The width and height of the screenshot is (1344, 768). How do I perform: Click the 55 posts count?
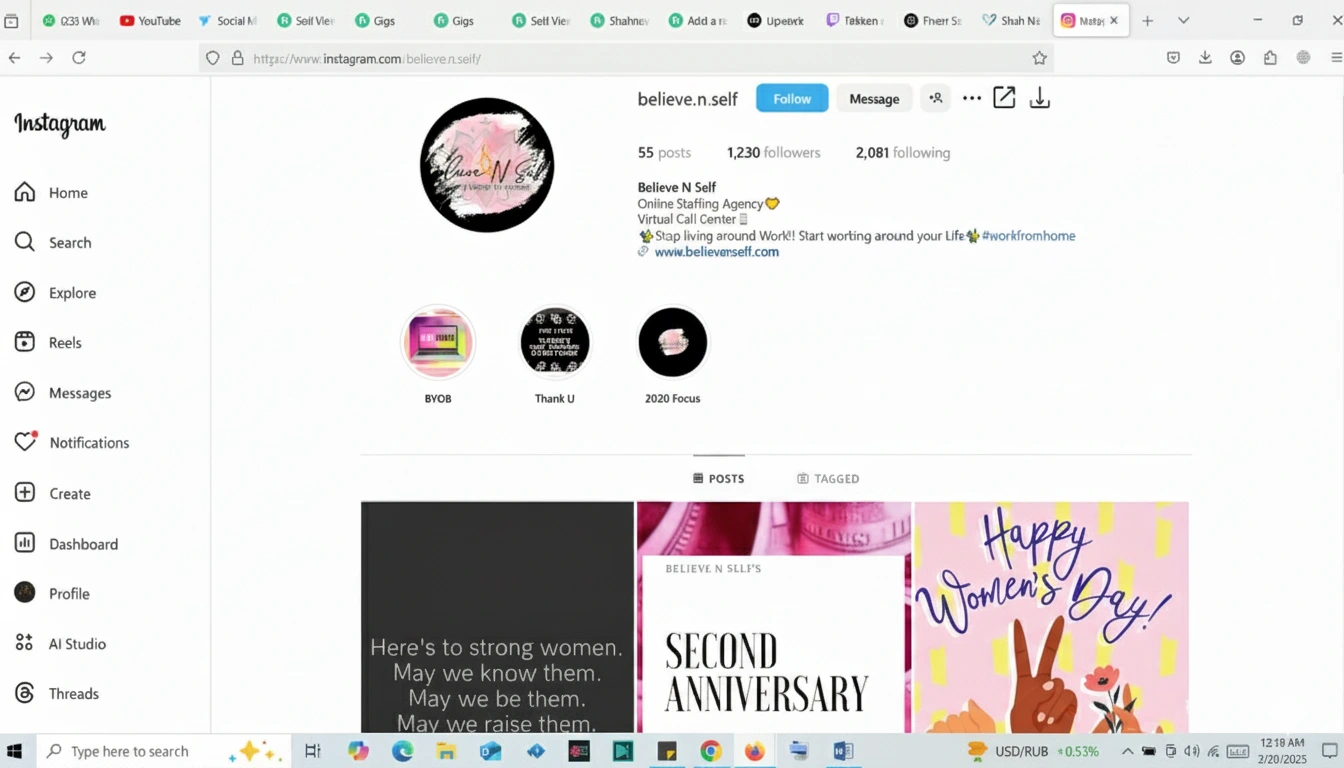pos(664,153)
